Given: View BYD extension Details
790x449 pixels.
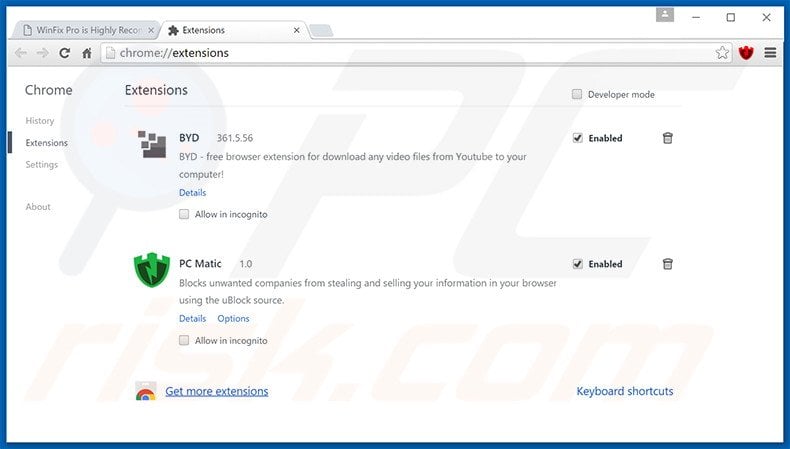Looking at the screenshot, I should 192,193.
